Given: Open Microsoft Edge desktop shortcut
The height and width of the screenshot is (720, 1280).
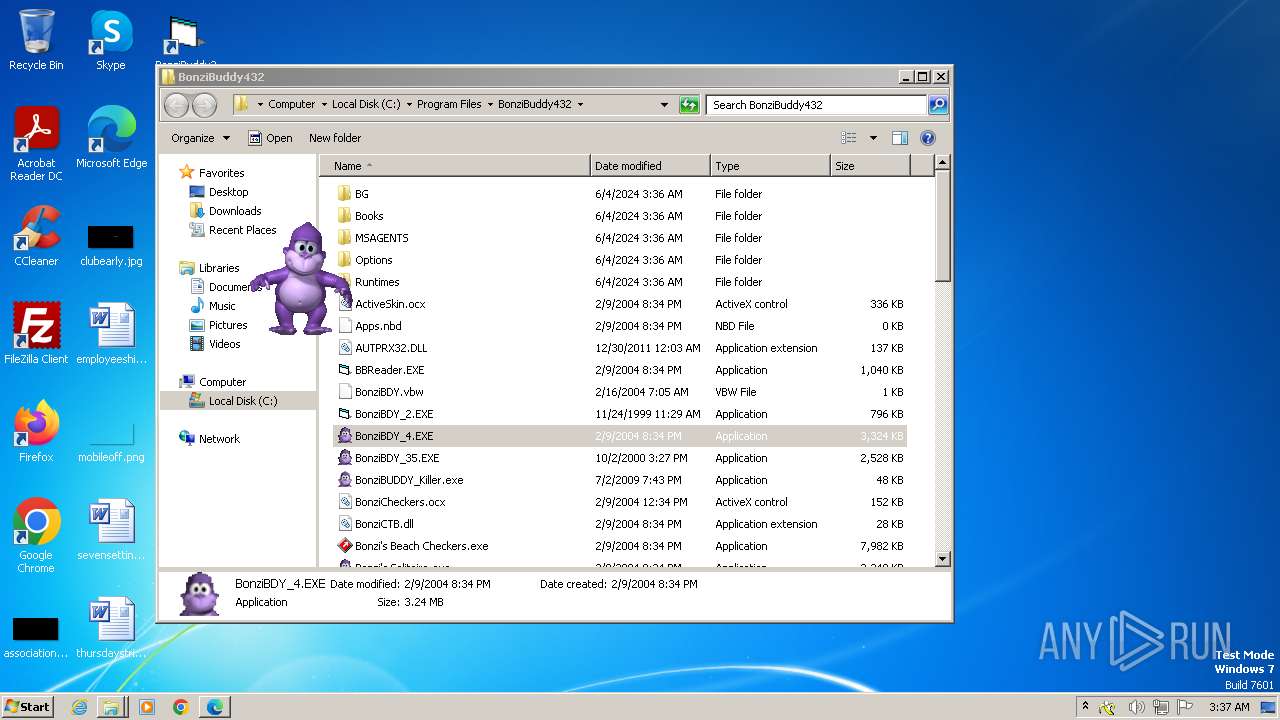Looking at the screenshot, I should click(x=111, y=138).
